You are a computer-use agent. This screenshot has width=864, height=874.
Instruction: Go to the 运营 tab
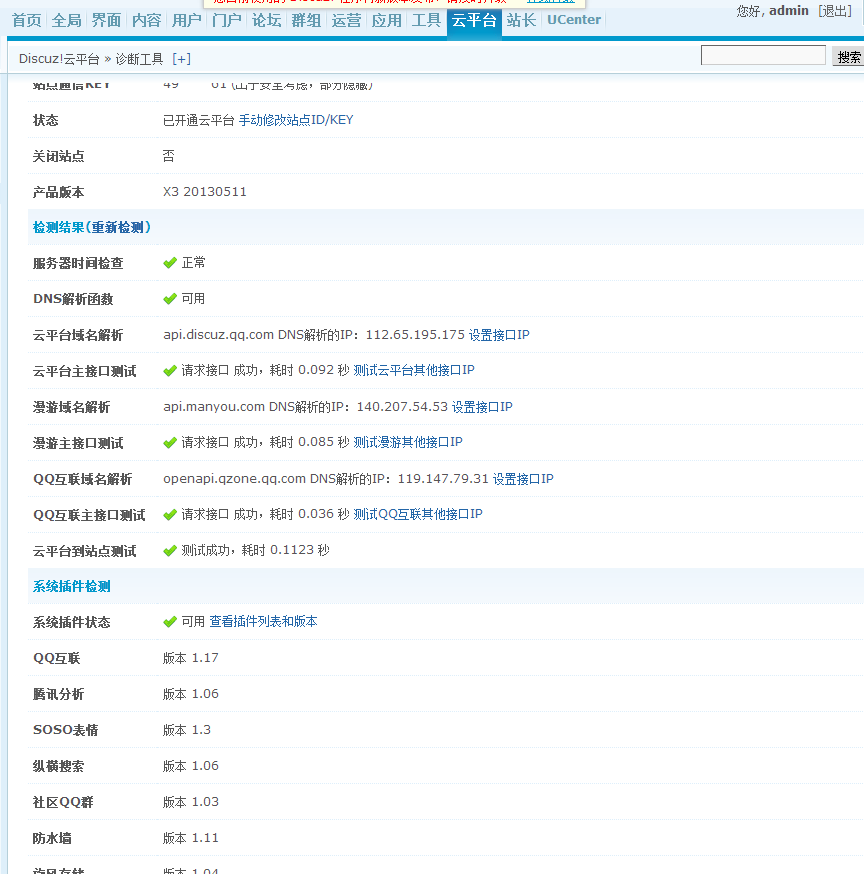coord(347,21)
